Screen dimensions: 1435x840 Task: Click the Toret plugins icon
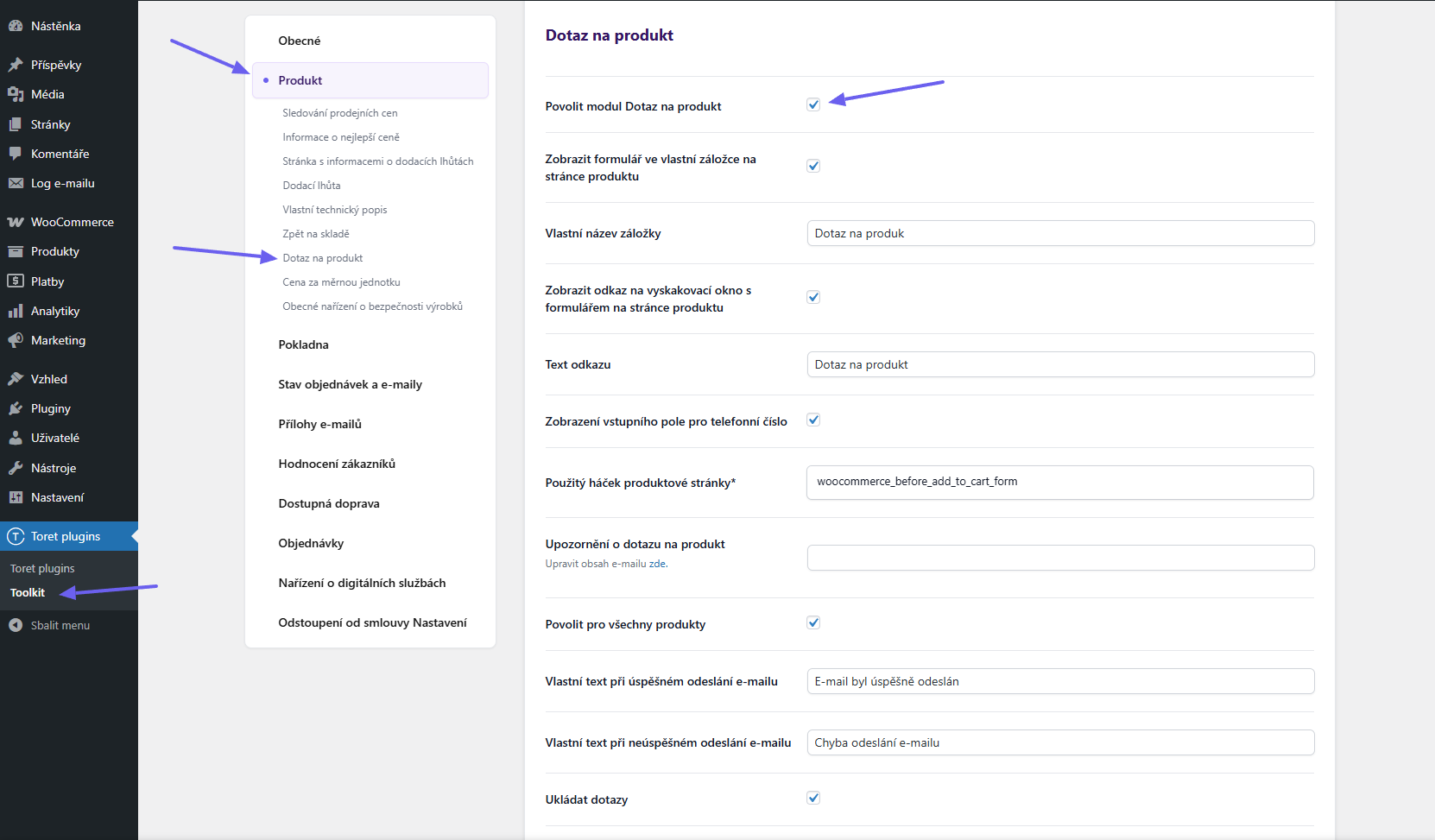pos(16,536)
